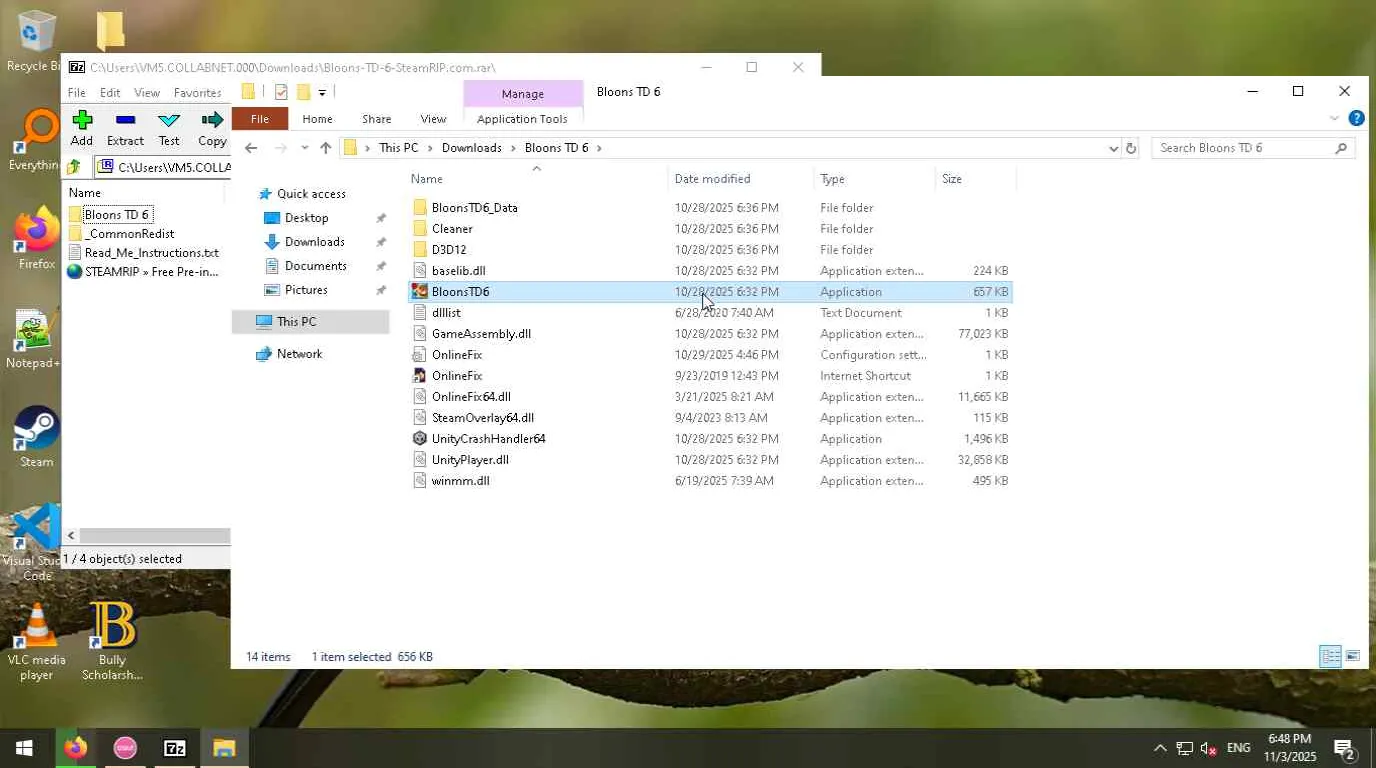Click the Test button in 7-Zip
The width and height of the screenshot is (1376, 768).
[169, 128]
